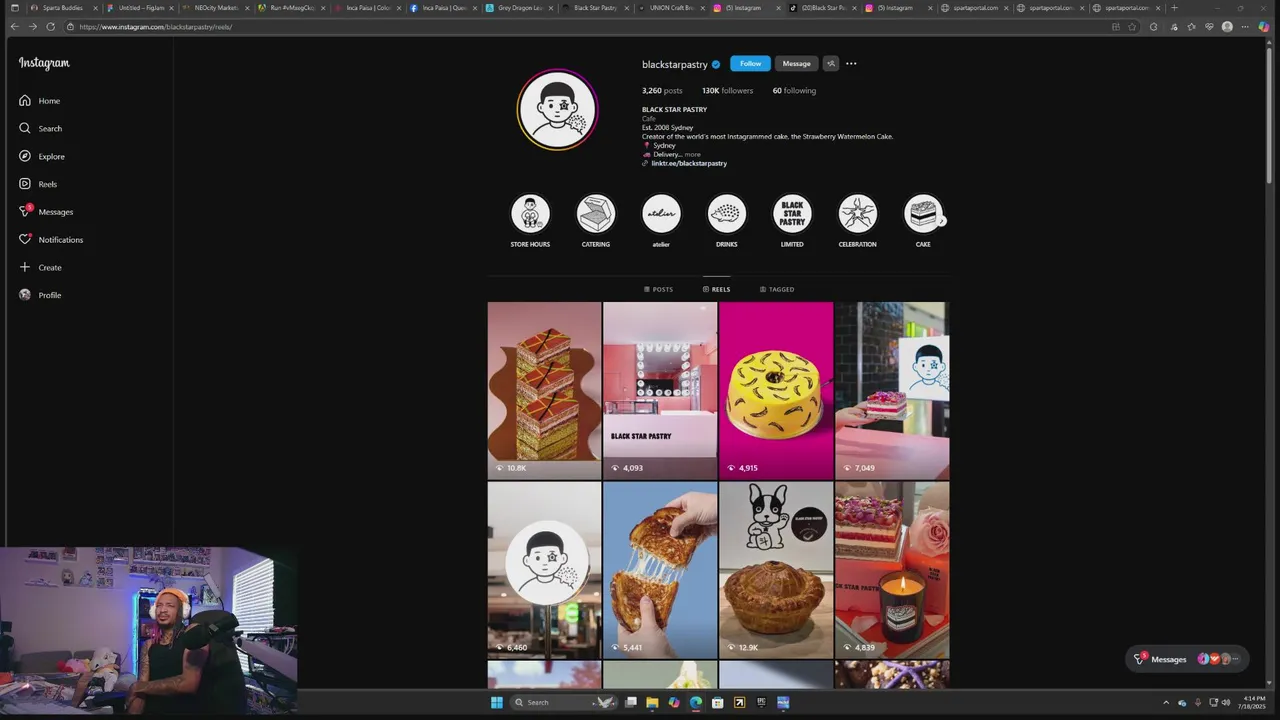Open the reel with 6,460 views

tap(544, 570)
